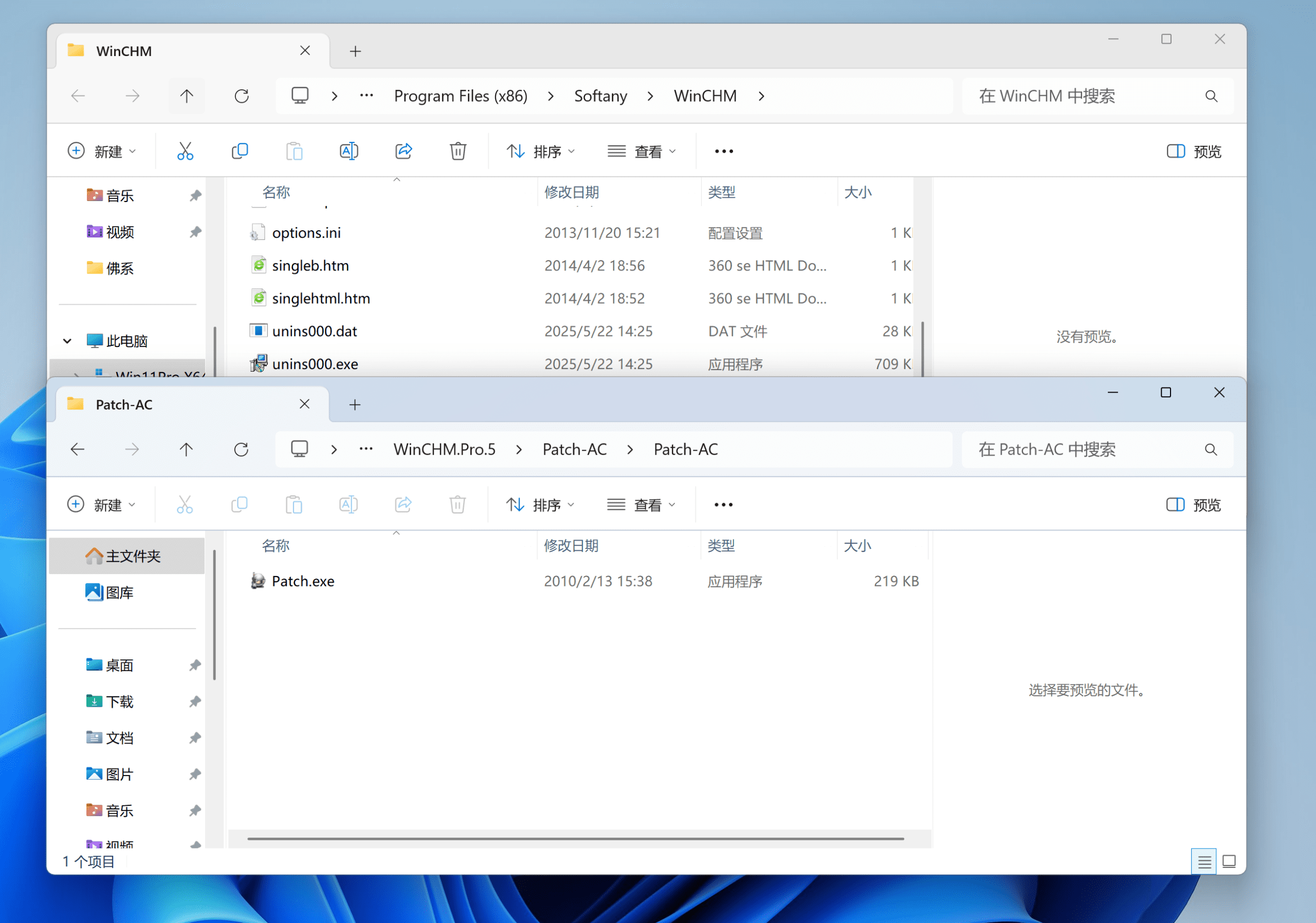Refresh the Patch-AC folder view
Image resolution: width=1316 pixels, height=923 pixels.
pos(241,450)
